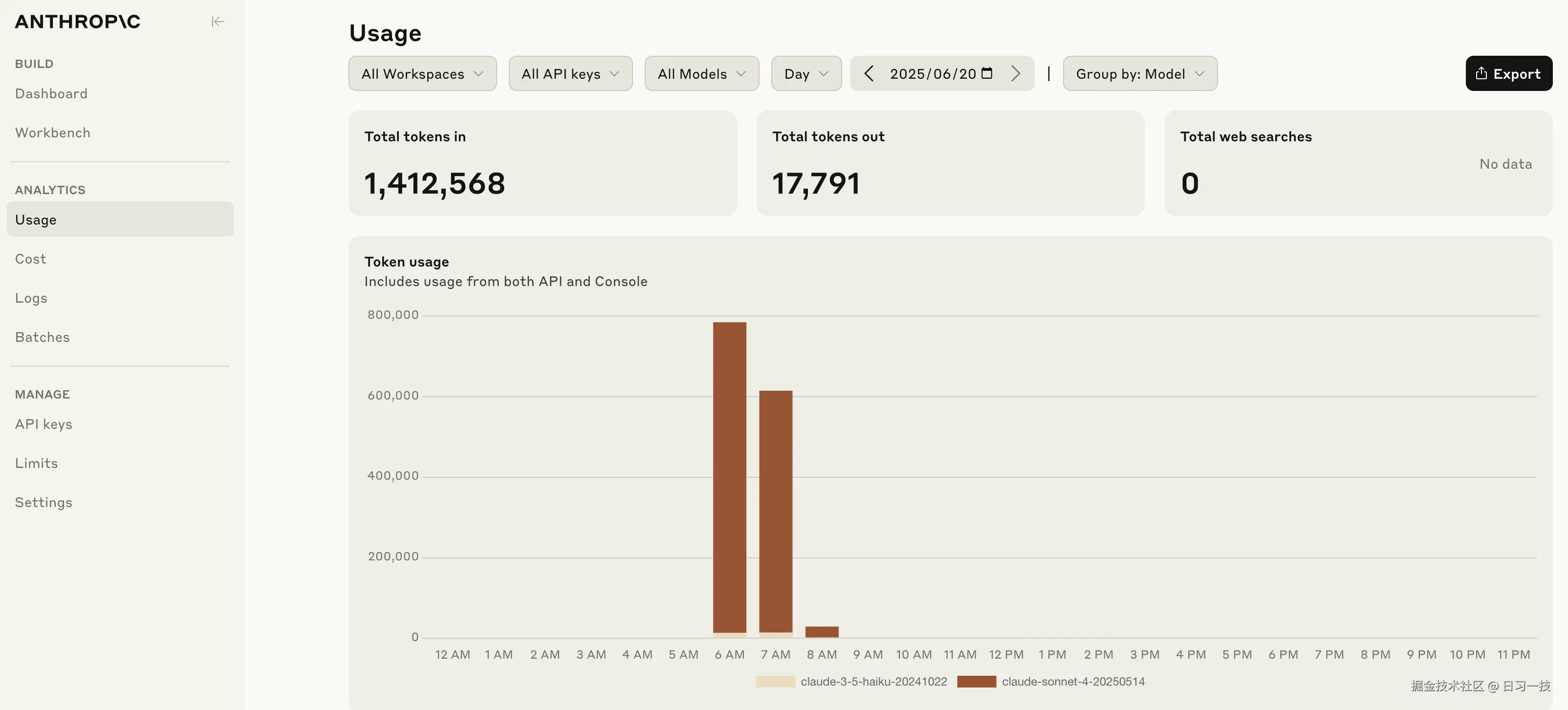Switch to the Cost analytics page
This screenshot has width=1568, height=710.
[x=30, y=259]
